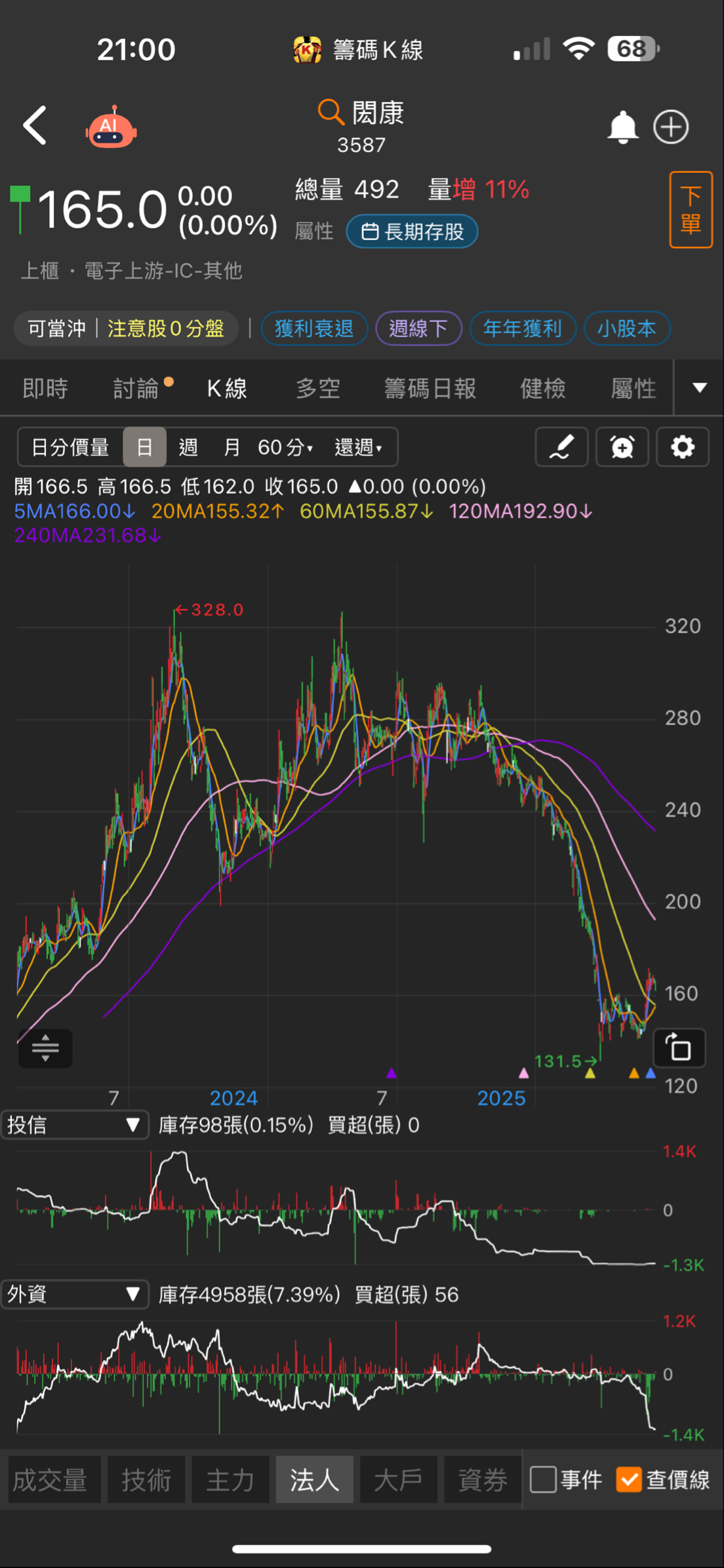Tap the 2025 date axis label
This screenshot has height=1568, width=724.
(502, 1098)
